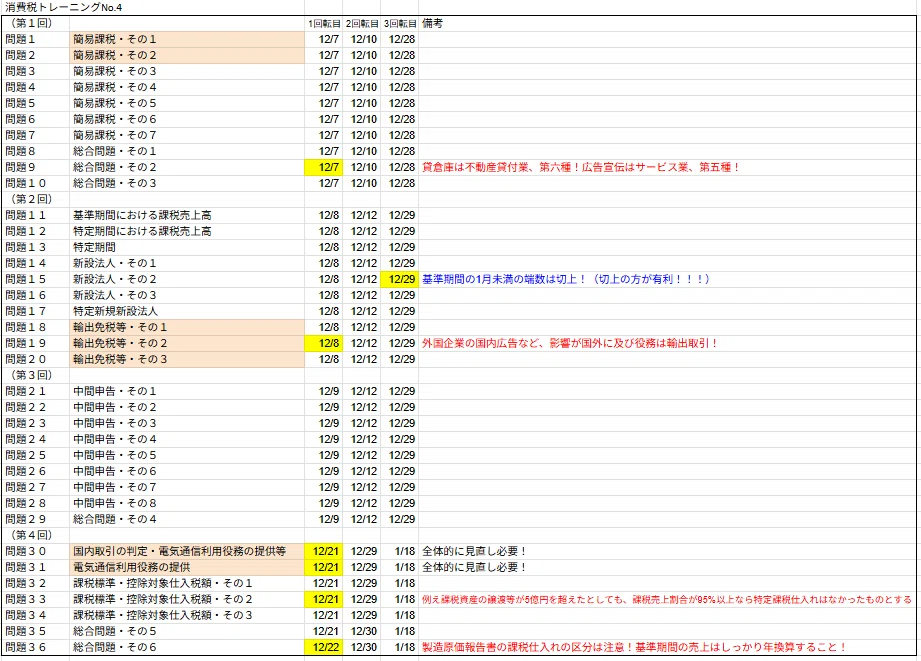Click cell 問題10
The image size is (921, 661).
[36, 183]
